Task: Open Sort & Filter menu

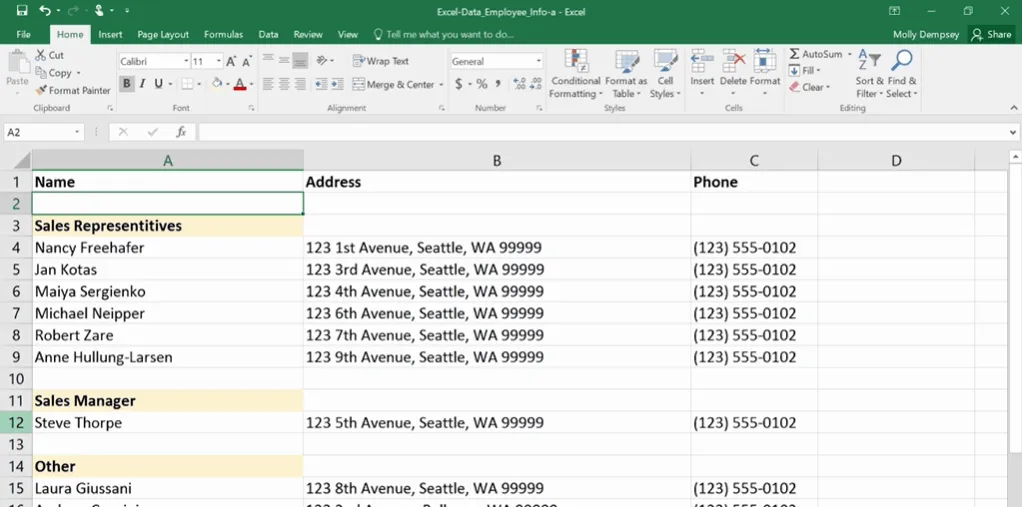Action: (869, 74)
